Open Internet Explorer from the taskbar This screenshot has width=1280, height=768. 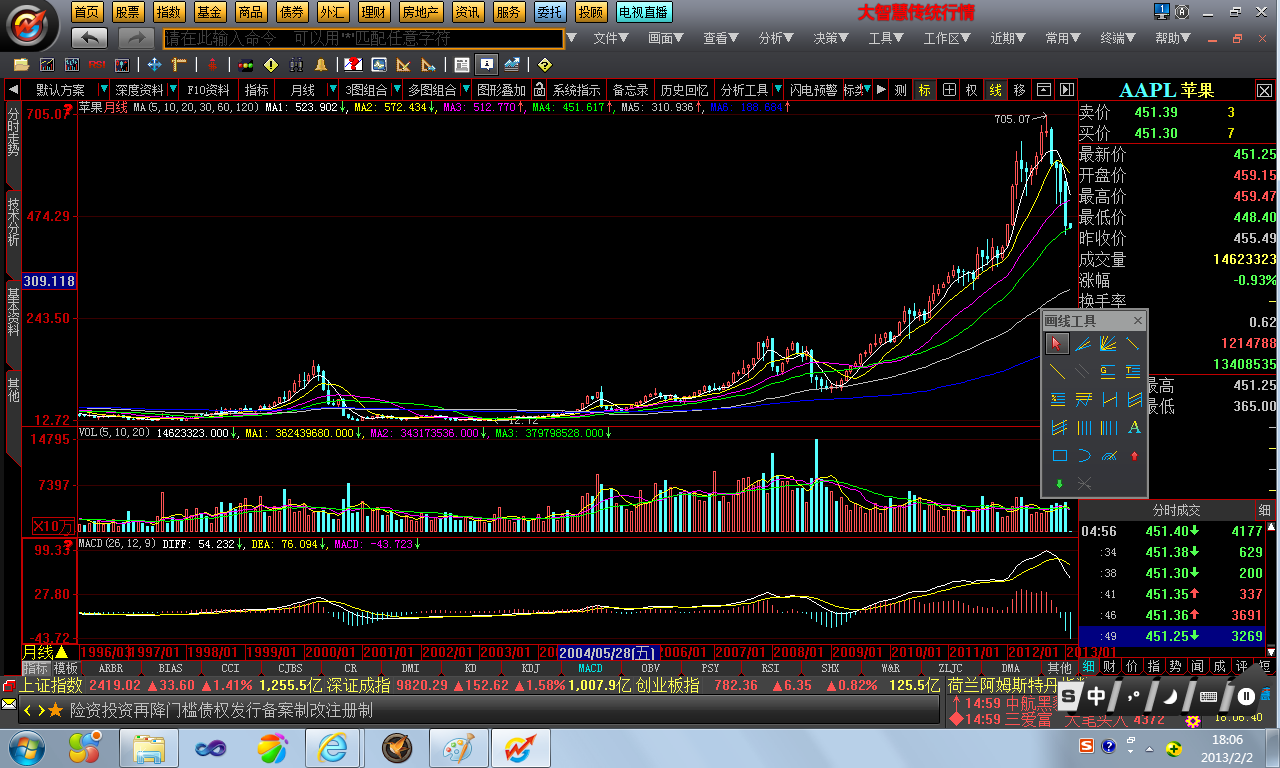tap(334, 748)
